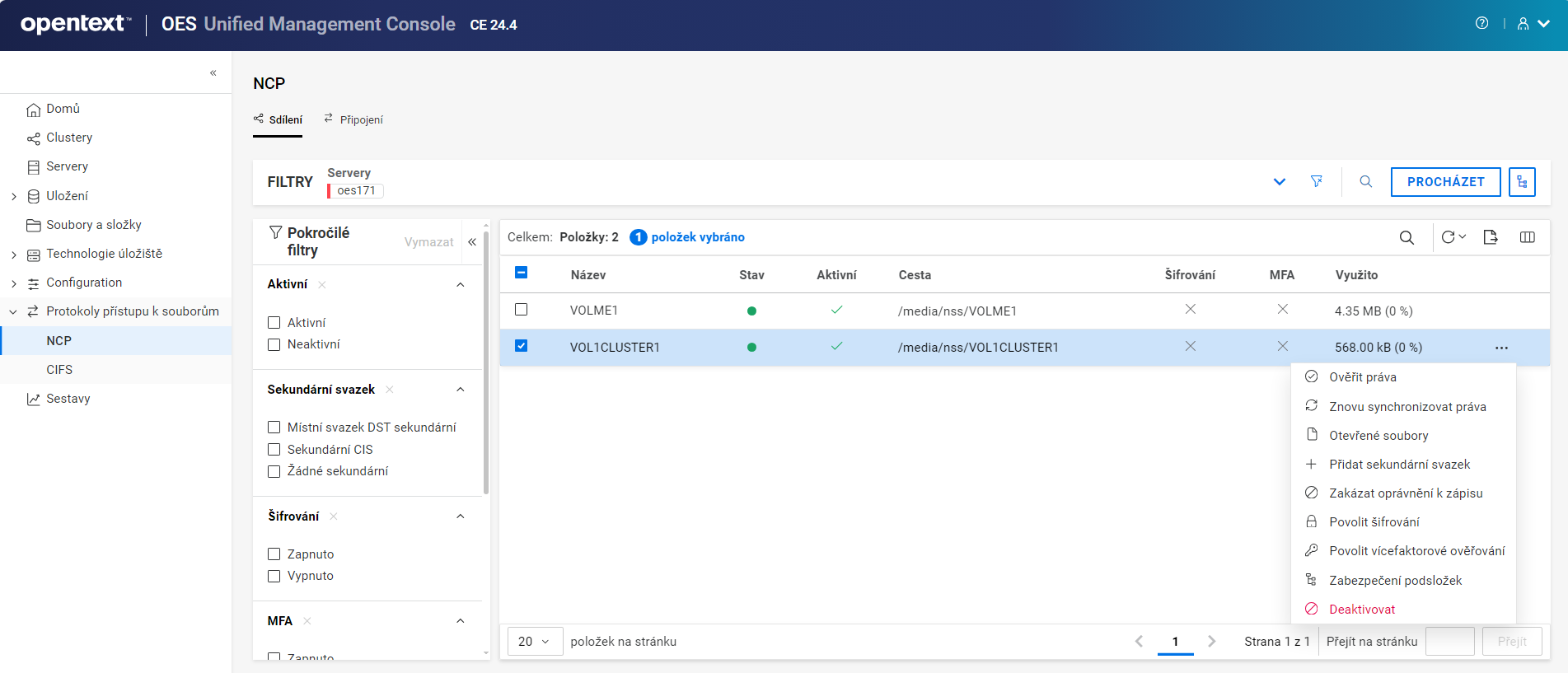This screenshot has height=673, width=1568.
Task: Expand the Uložení sidebar section
Action: (14, 196)
